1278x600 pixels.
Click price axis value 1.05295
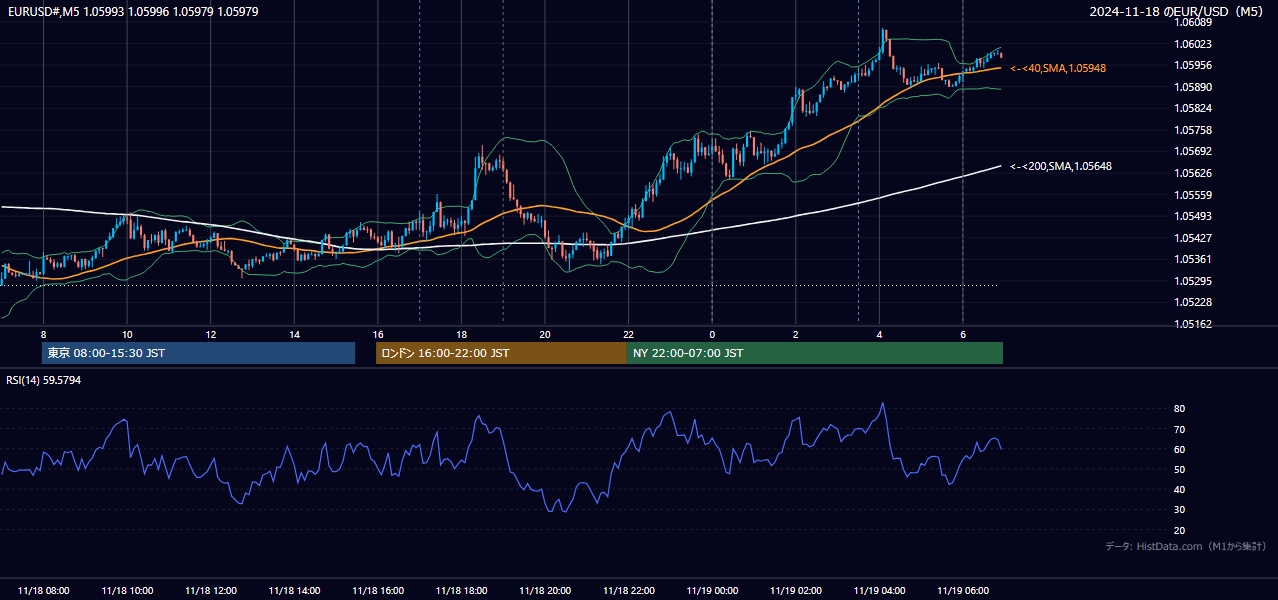(1192, 281)
